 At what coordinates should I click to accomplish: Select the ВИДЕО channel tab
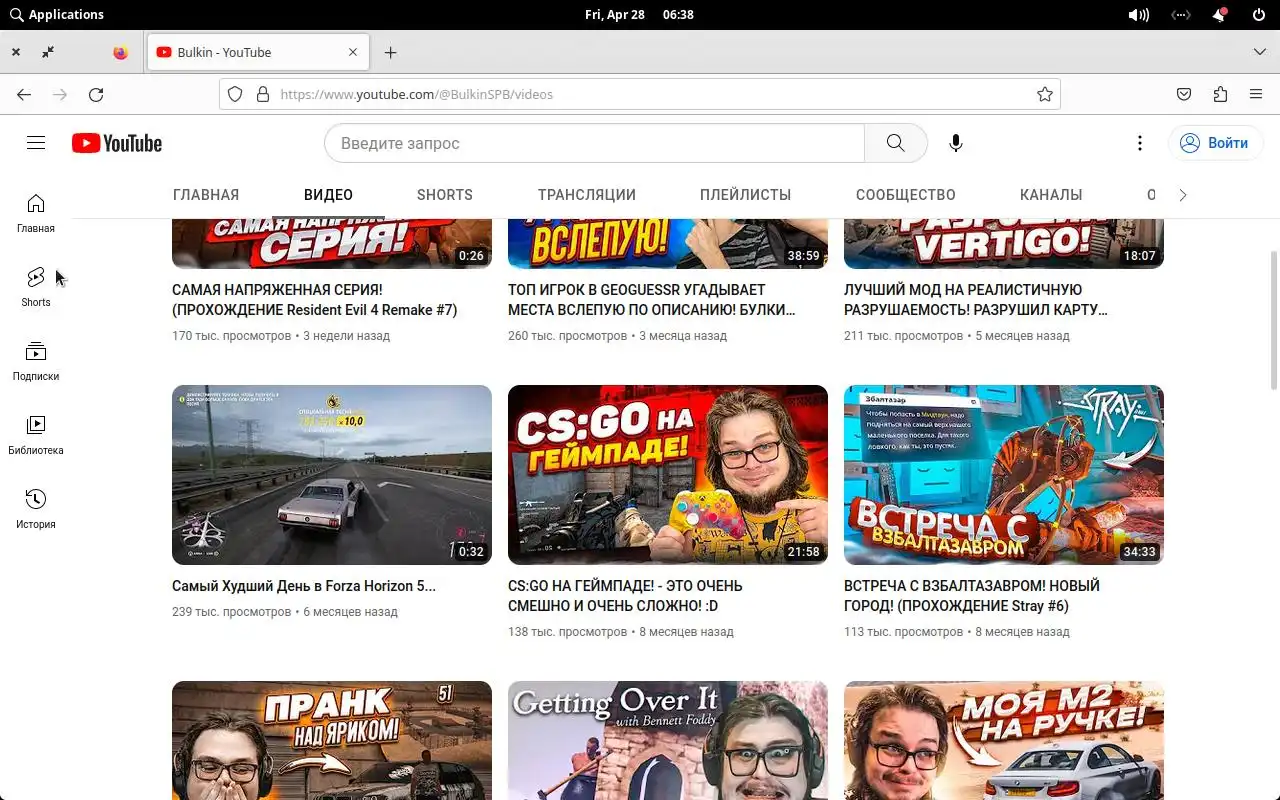coord(328,195)
